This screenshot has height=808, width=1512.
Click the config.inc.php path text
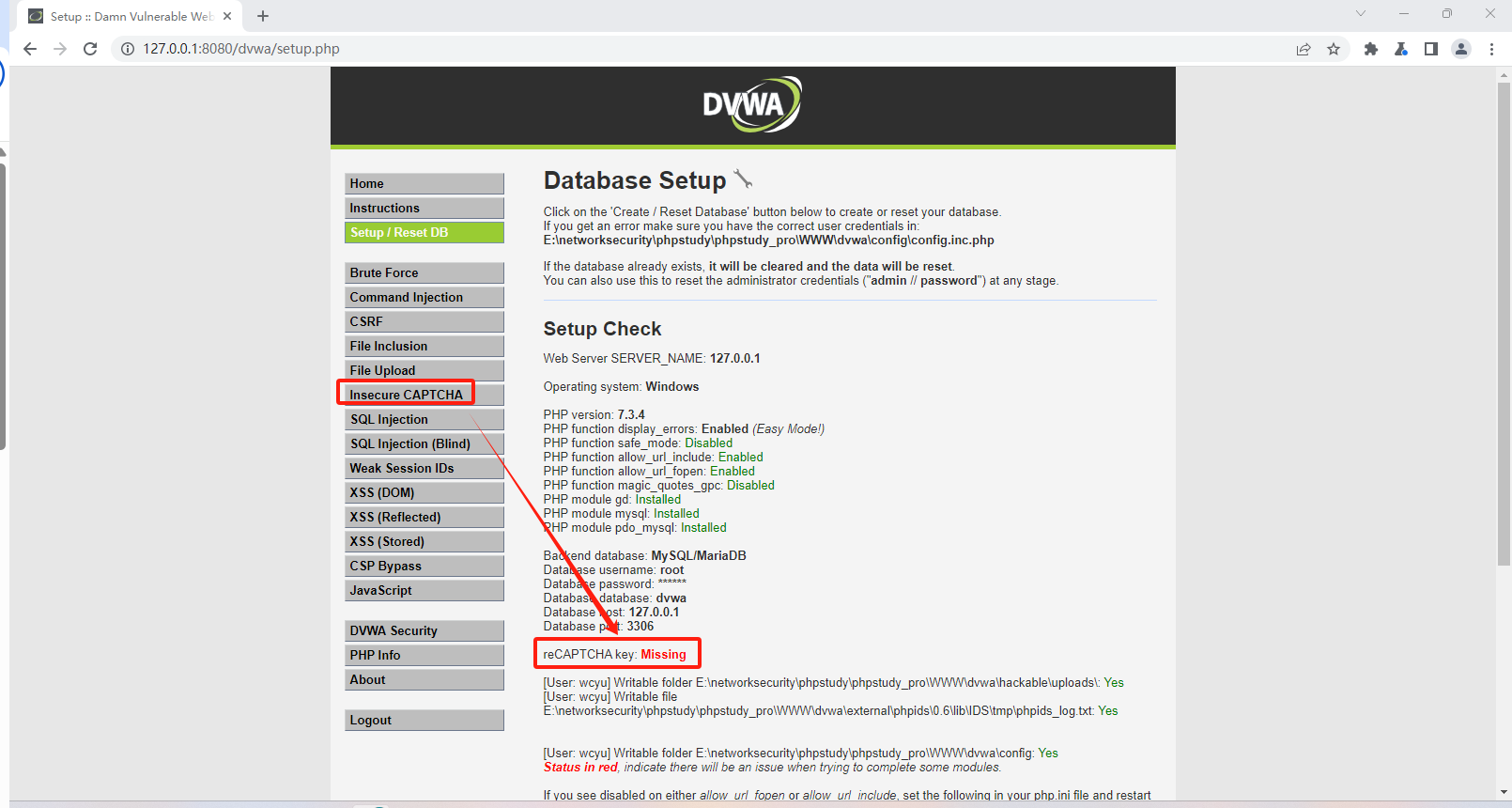click(768, 241)
